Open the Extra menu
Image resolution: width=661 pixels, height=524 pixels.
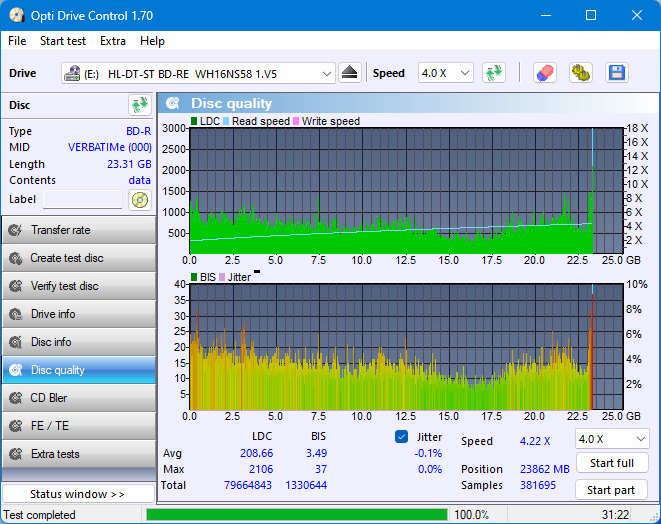(x=113, y=41)
